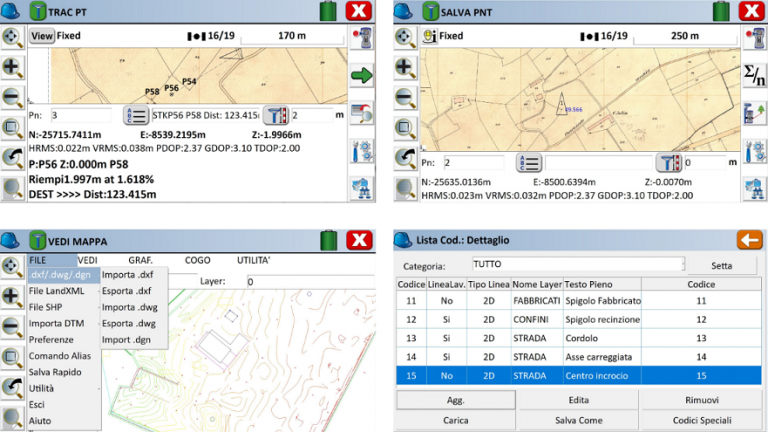
Task: Click Edita button
Action: click(x=578, y=400)
